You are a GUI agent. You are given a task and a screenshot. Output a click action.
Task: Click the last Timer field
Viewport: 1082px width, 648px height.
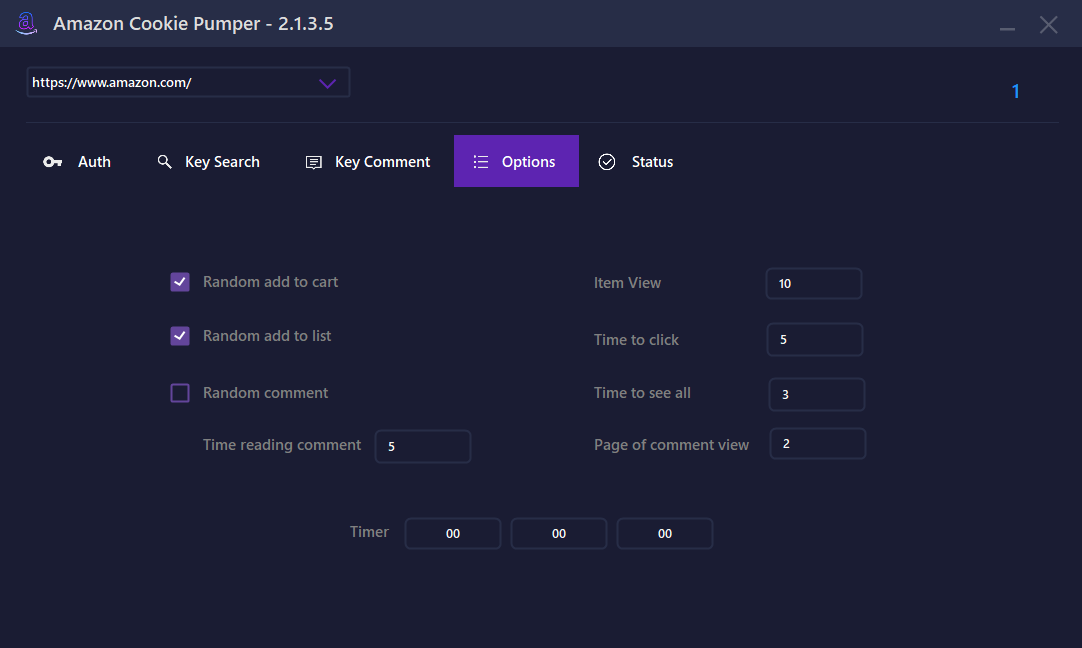tap(665, 533)
